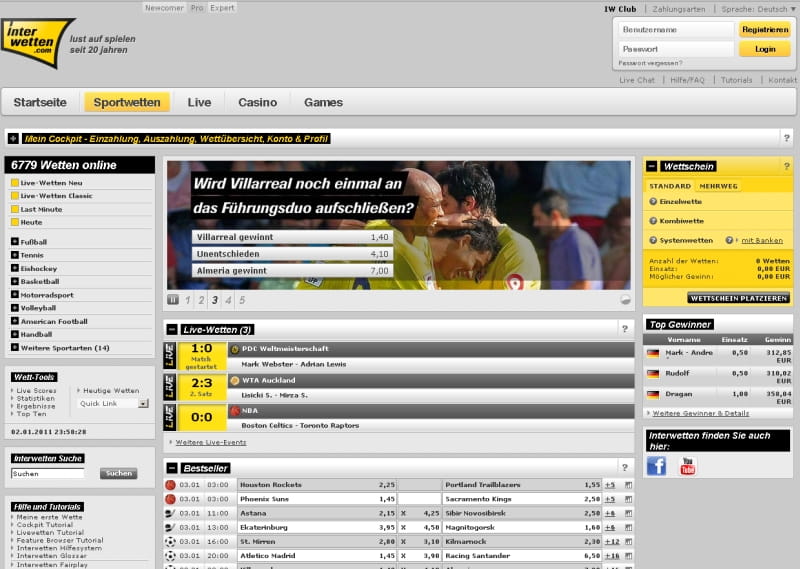This screenshot has width=800, height=569.
Task: Click the Interwetten Suche text field
Action: pos(47,474)
